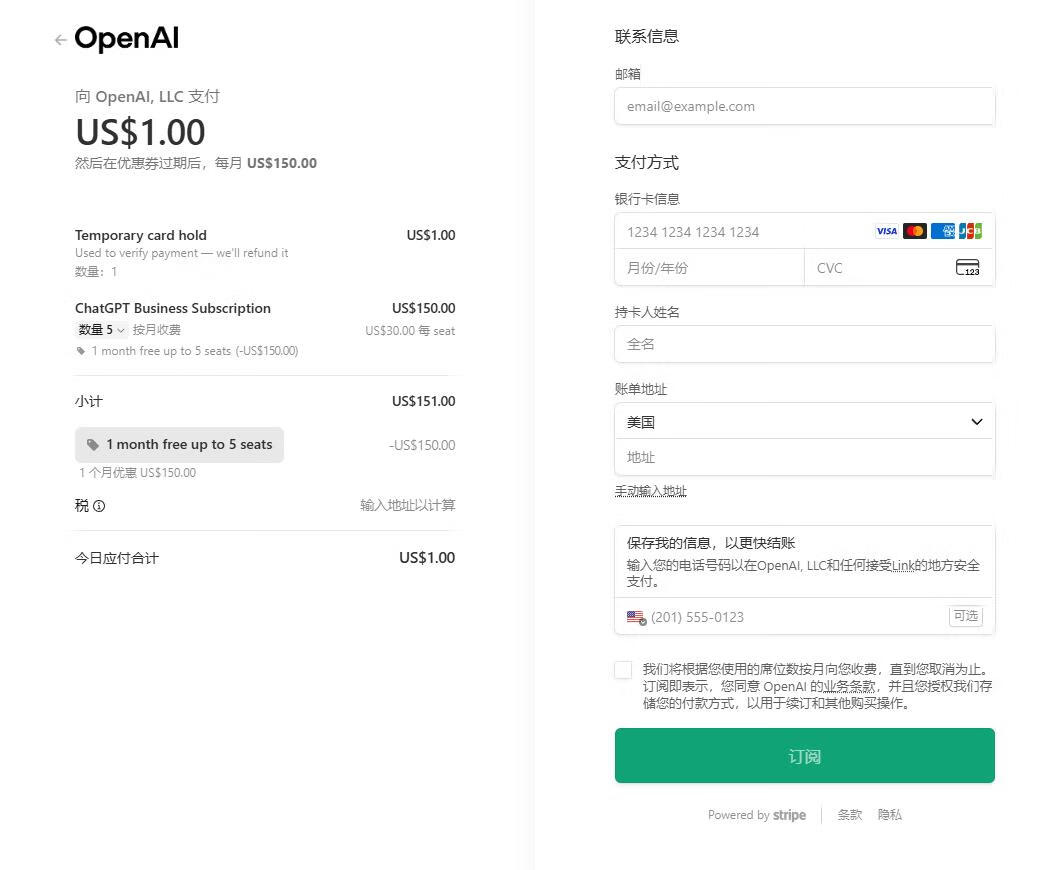The image size is (1039, 870).
Task: Click the email input field
Action: coord(804,106)
